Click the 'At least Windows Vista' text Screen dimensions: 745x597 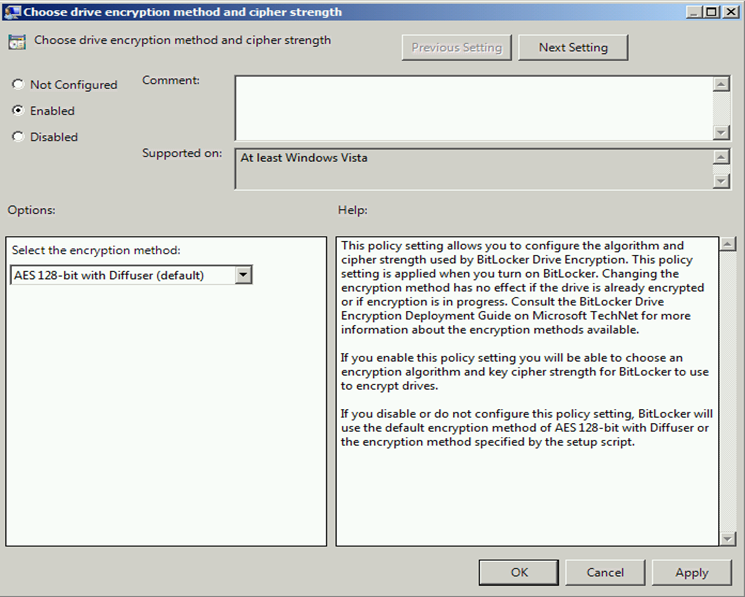click(304, 158)
